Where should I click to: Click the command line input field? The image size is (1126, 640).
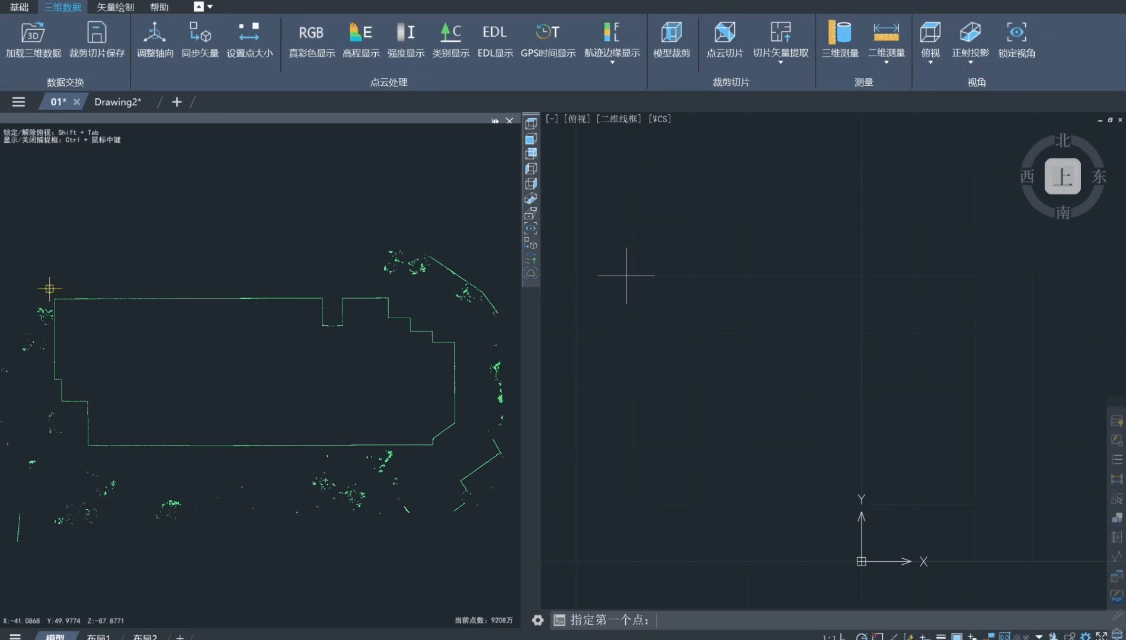[850, 620]
